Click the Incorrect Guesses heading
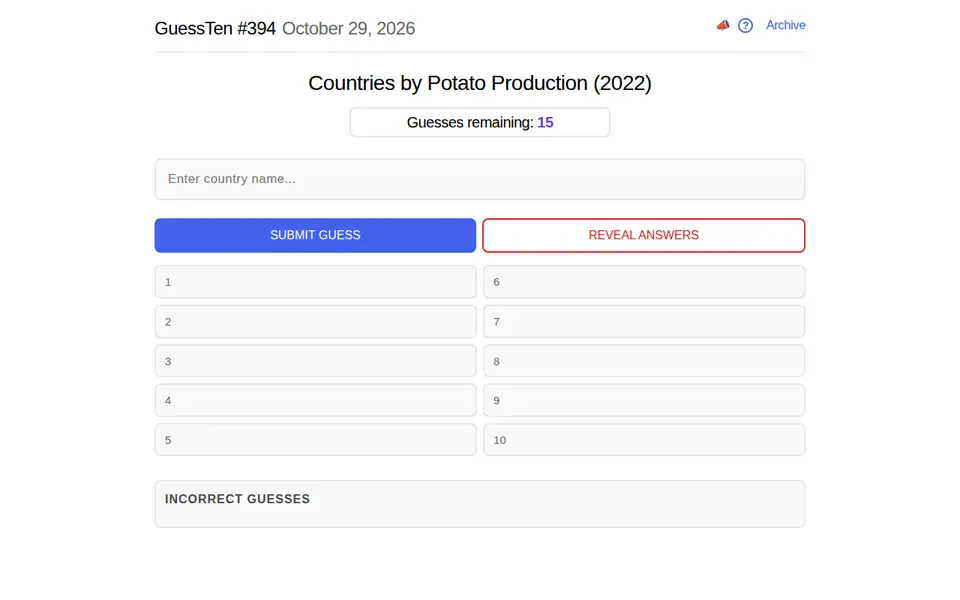The width and height of the screenshot is (960, 600). [237, 499]
